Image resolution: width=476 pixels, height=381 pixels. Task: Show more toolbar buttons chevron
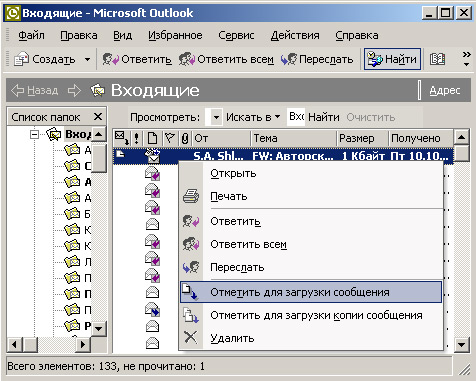tap(467, 58)
